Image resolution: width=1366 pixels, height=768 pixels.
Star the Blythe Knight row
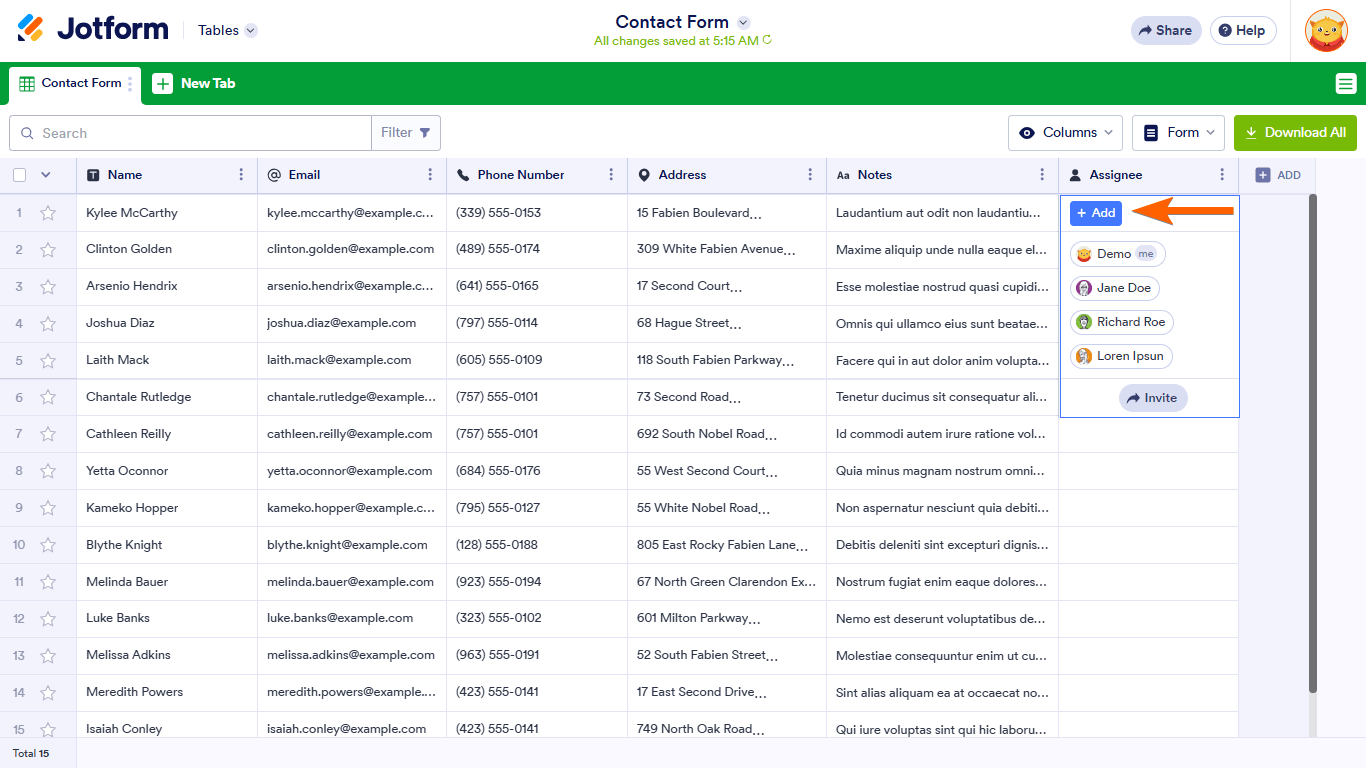(x=48, y=546)
